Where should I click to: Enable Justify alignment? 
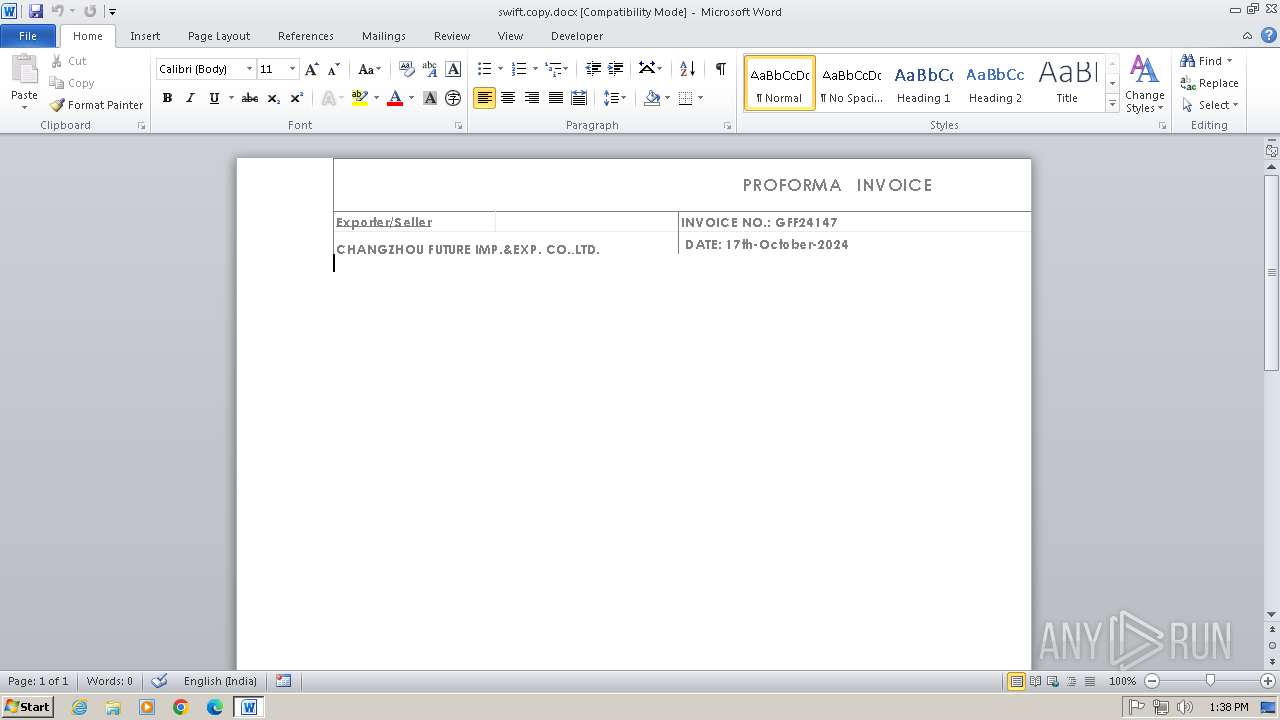point(555,98)
